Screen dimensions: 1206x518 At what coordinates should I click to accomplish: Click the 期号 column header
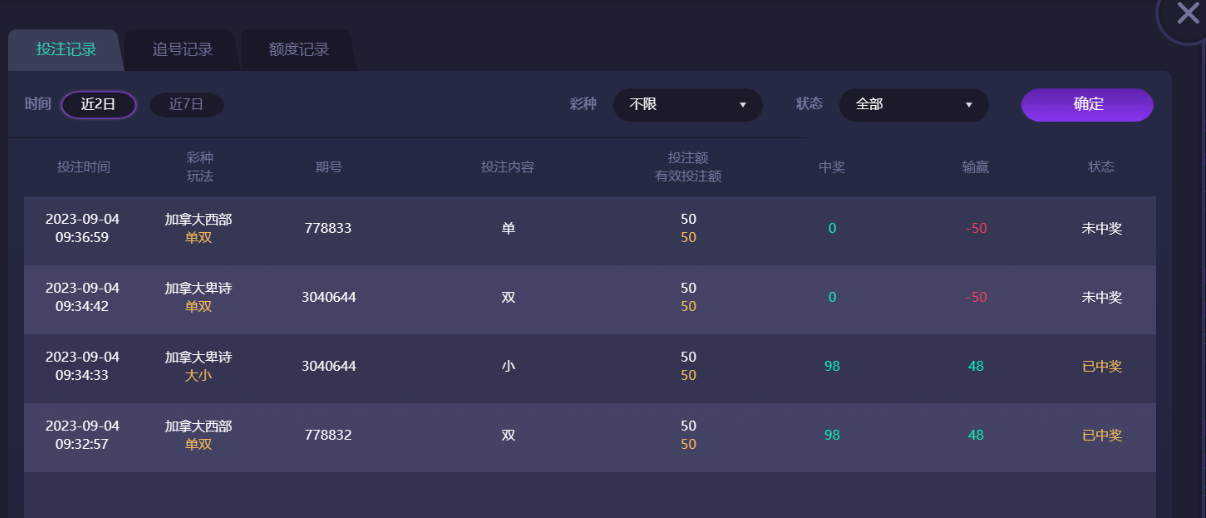pyautogui.click(x=328, y=167)
